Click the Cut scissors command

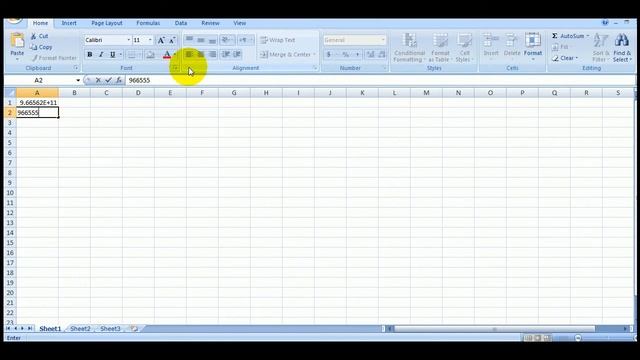click(x=40, y=36)
